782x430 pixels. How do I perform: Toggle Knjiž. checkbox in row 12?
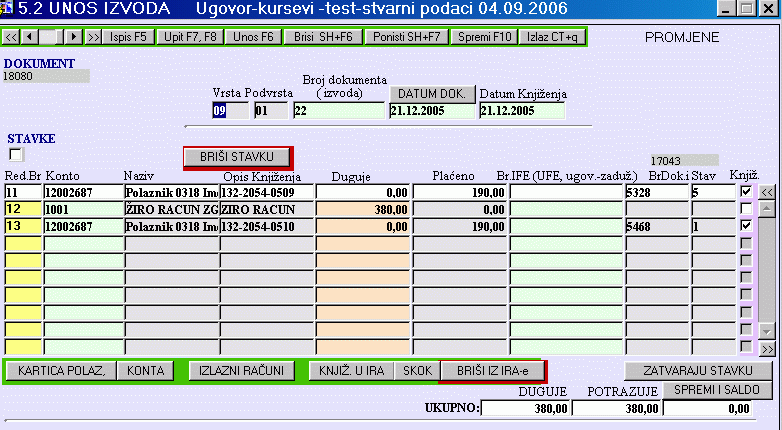pos(746,209)
